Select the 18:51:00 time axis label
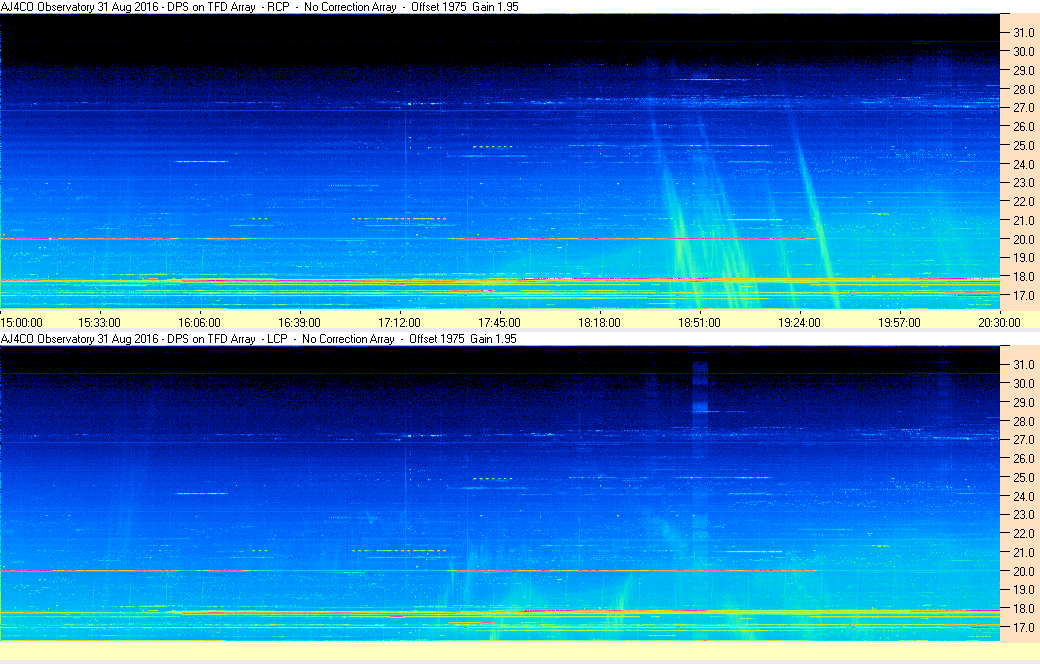 [x=699, y=322]
